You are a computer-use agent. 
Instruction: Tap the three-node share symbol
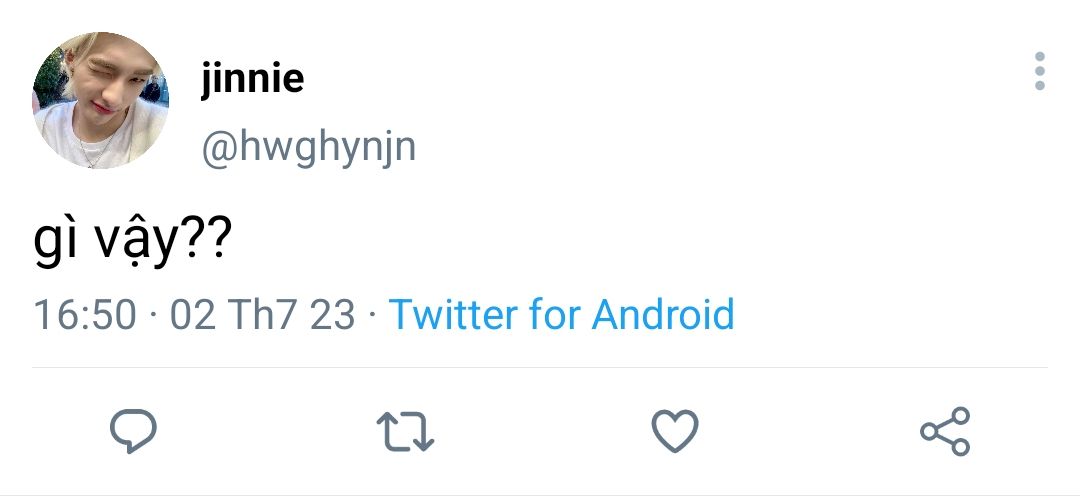(x=945, y=431)
